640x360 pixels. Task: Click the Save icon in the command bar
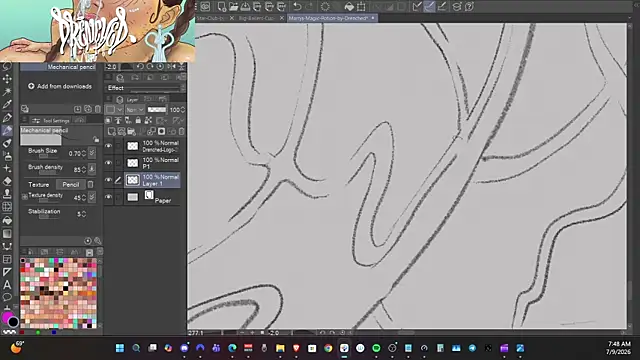[245, 7]
